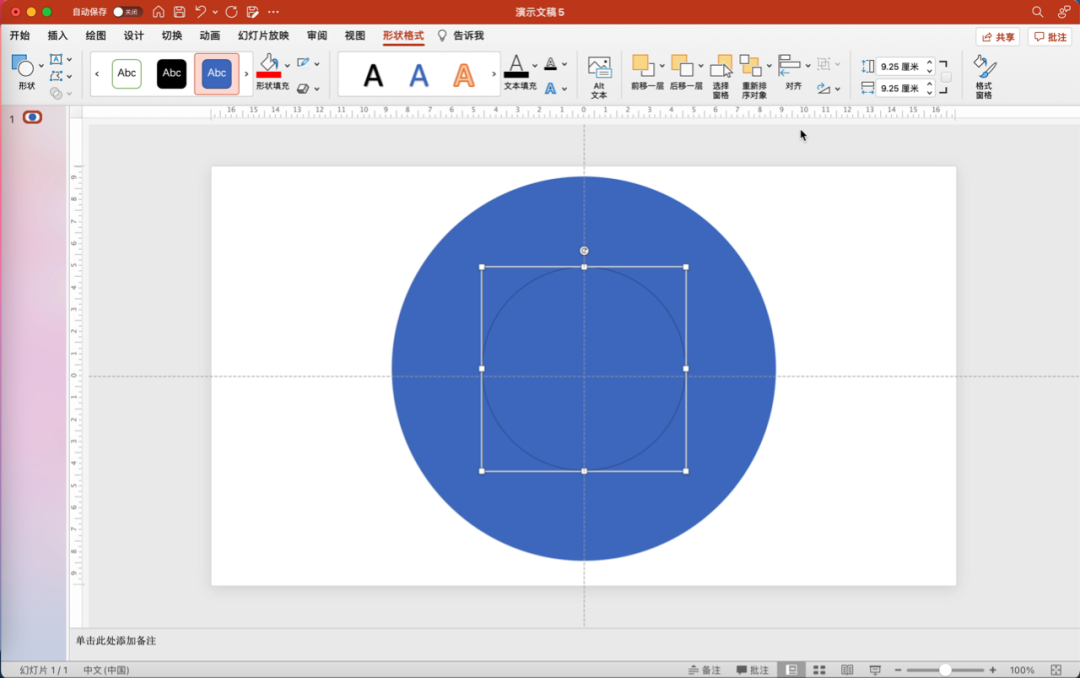This screenshot has width=1080, height=678.
Task: Start slideshow from the status bar icon
Action: point(875,670)
